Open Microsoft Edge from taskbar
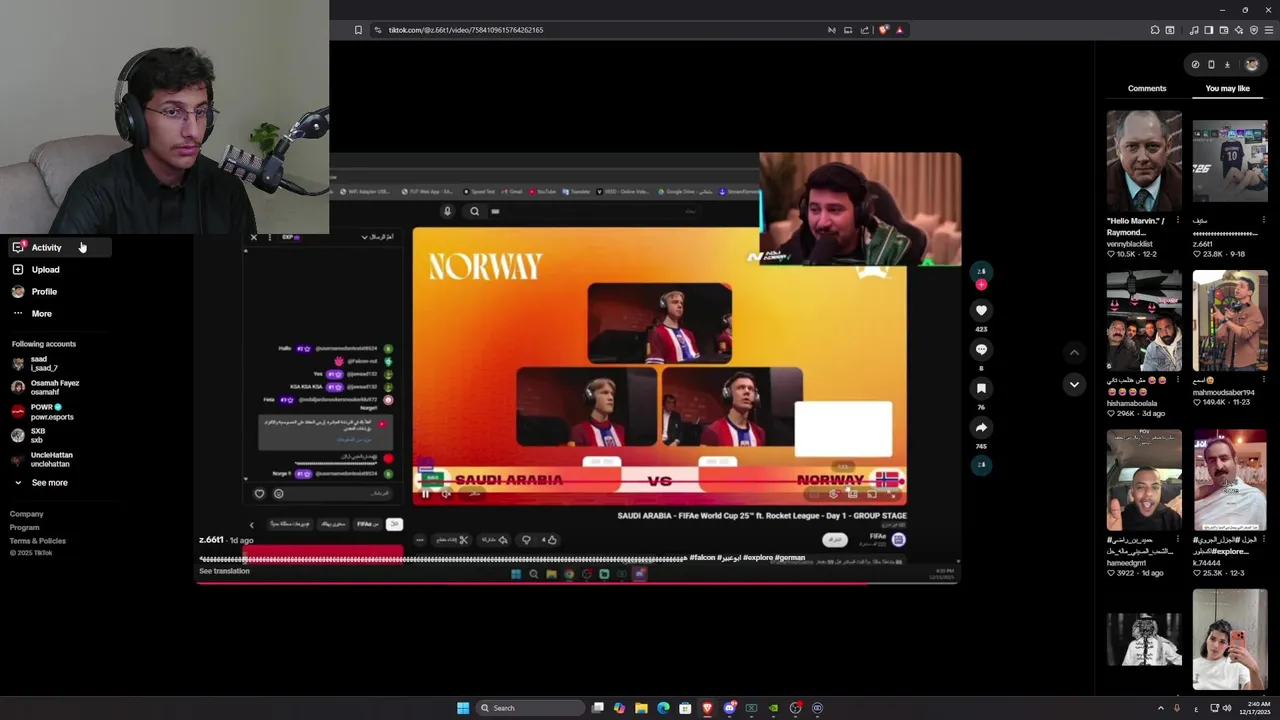The height and width of the screenshot is (720, 1280). coord(663,708)
